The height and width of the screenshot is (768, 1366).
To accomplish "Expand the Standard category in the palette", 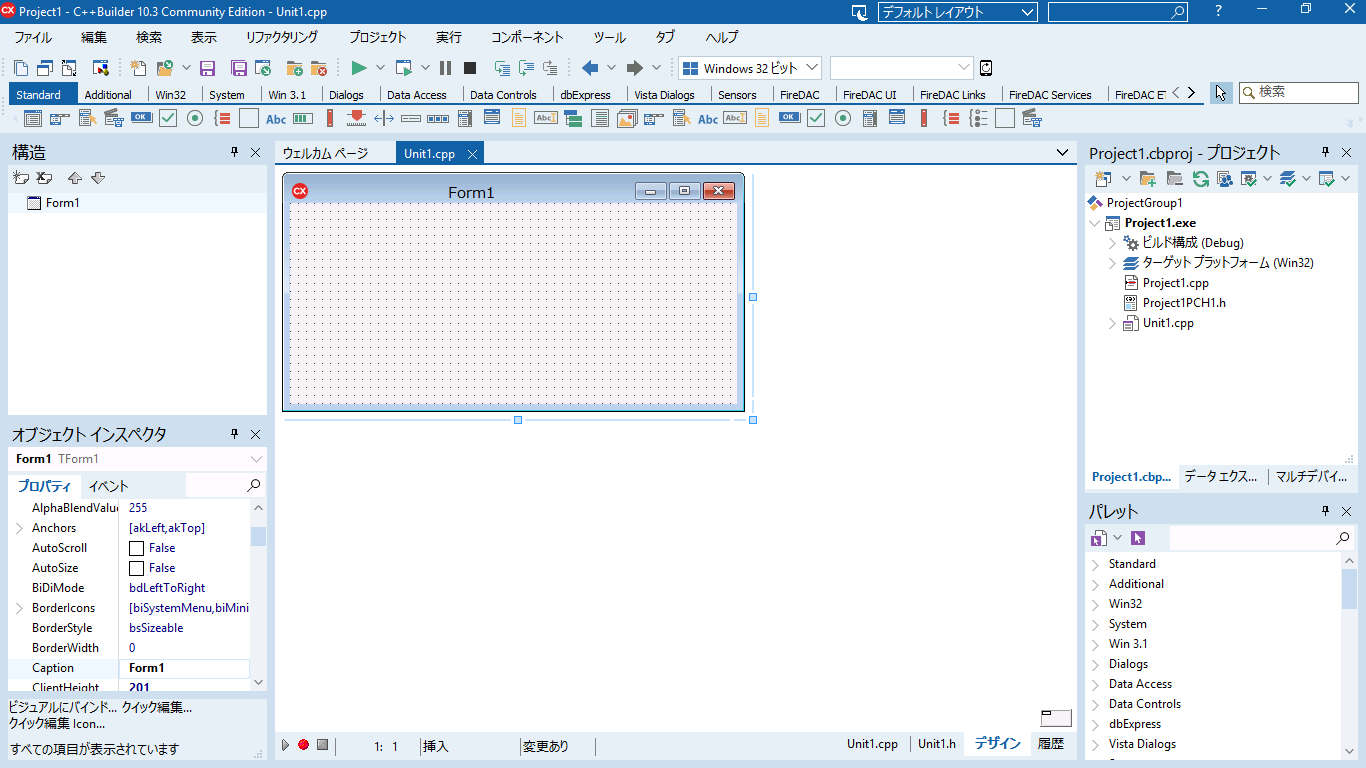I will click(1097, 563).
